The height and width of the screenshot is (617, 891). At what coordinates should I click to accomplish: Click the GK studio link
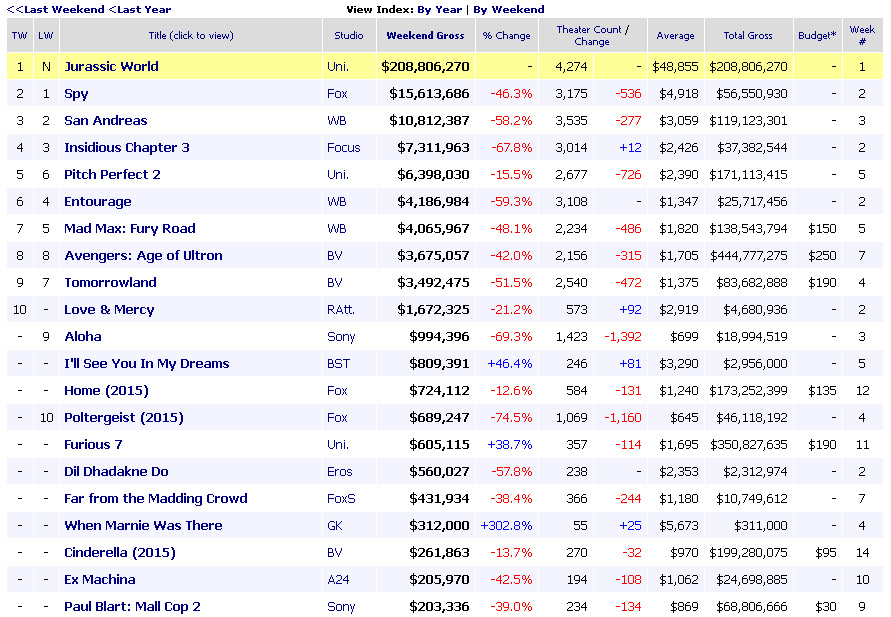tap(335, 526)
